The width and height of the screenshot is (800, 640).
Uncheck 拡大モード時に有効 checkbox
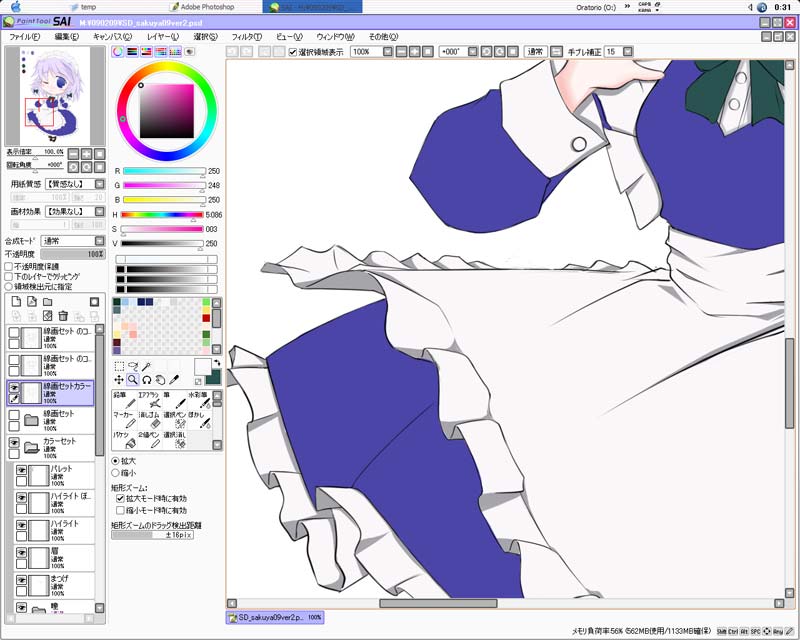coord(120,498)
